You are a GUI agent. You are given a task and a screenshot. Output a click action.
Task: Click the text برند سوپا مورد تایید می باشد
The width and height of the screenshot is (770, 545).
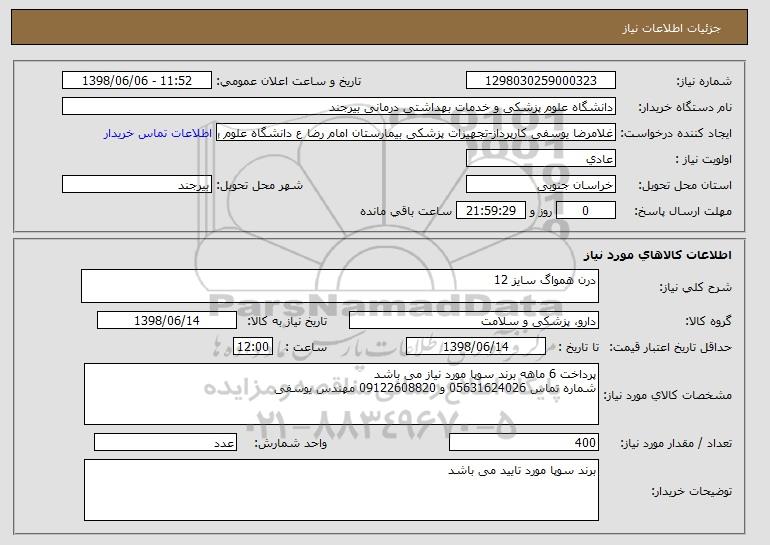(x=522, y=471)
